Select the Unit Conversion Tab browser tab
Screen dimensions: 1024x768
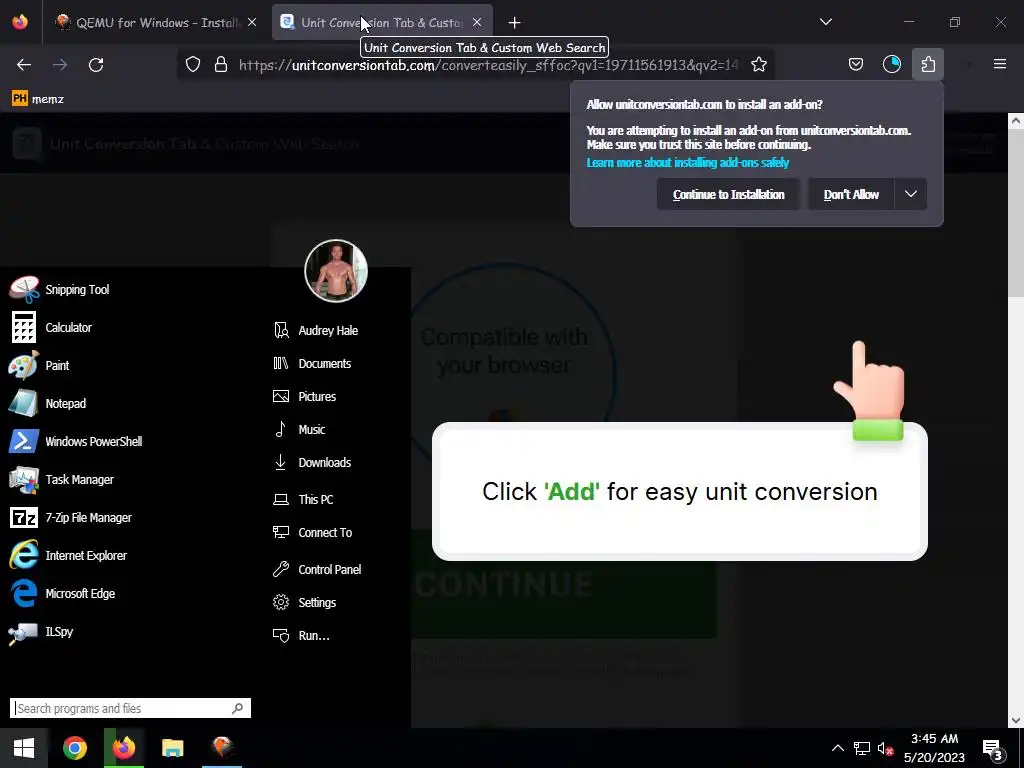382,22
